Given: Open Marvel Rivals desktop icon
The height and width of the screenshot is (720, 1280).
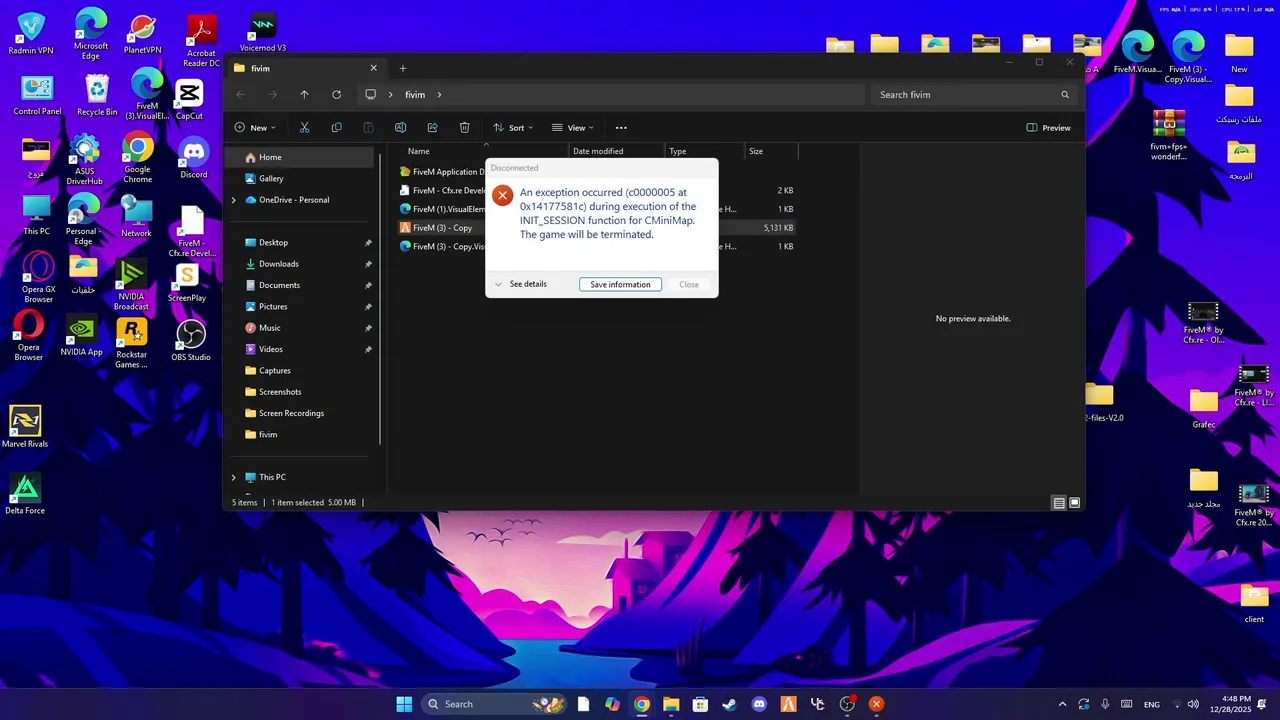Looking at the screenshot, I should click(25, 426).
